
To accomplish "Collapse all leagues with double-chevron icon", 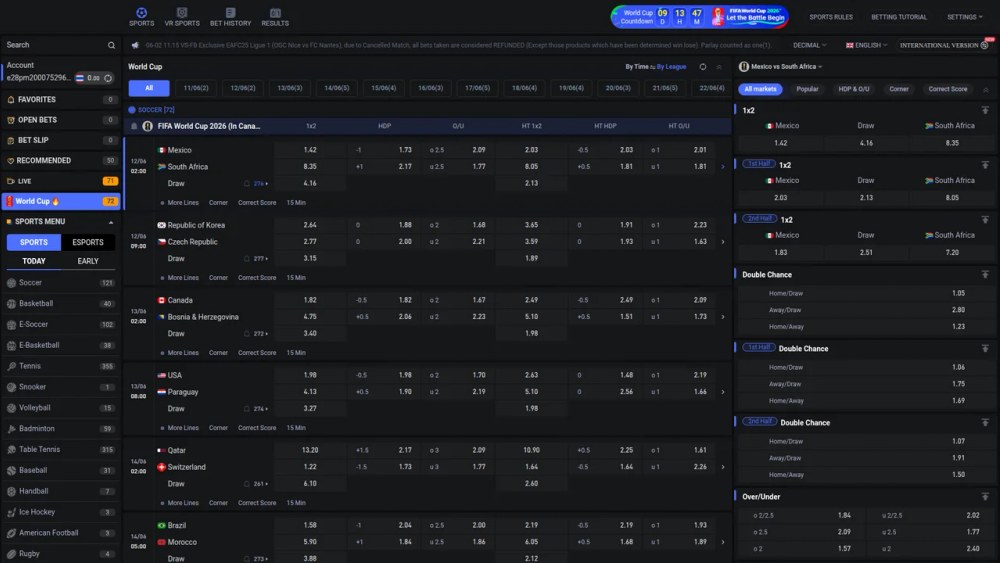I will tap(719, 67).
